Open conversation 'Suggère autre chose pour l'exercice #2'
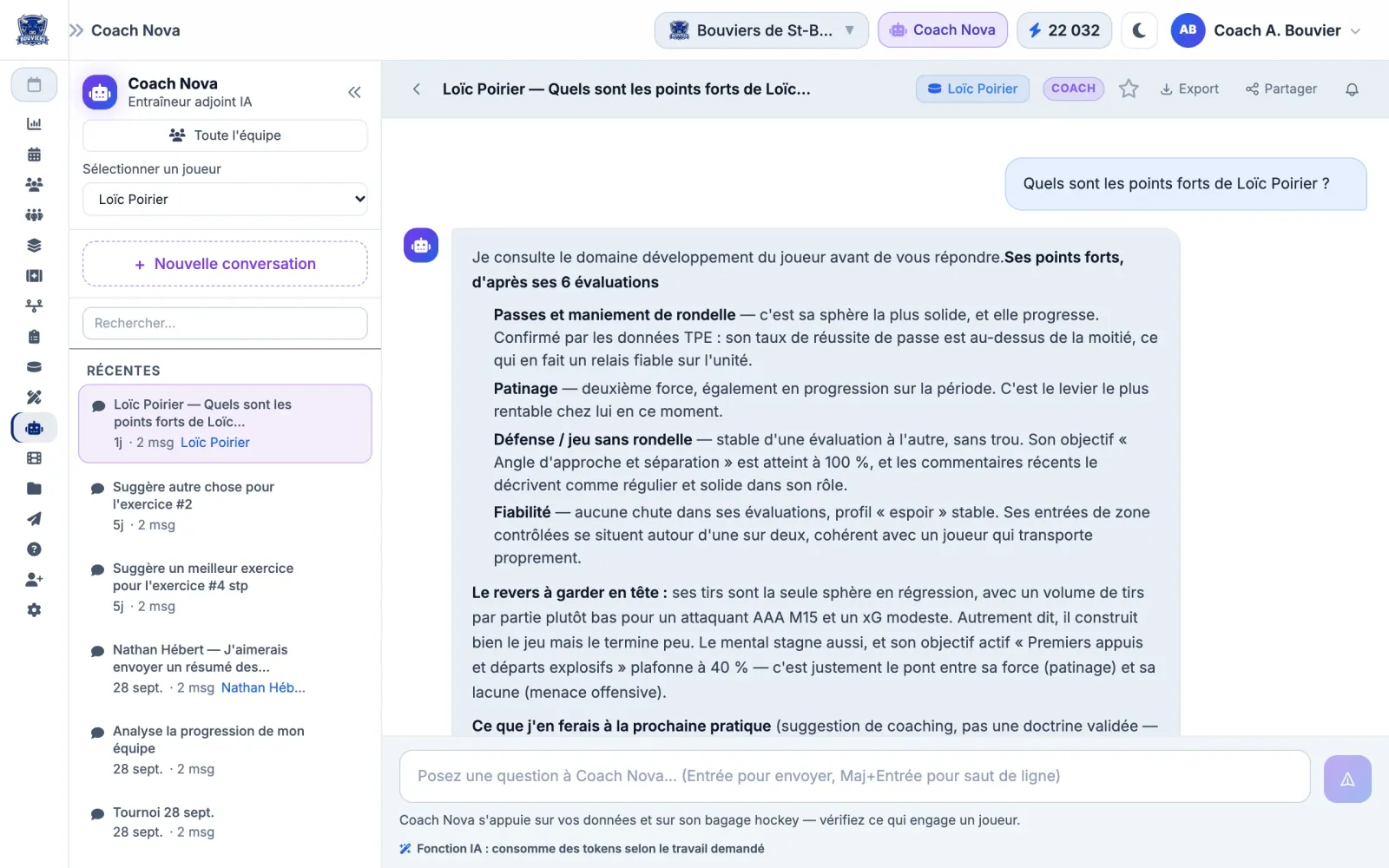Image resolution: width=1389 pixels, height=868 pixels. 225,506
